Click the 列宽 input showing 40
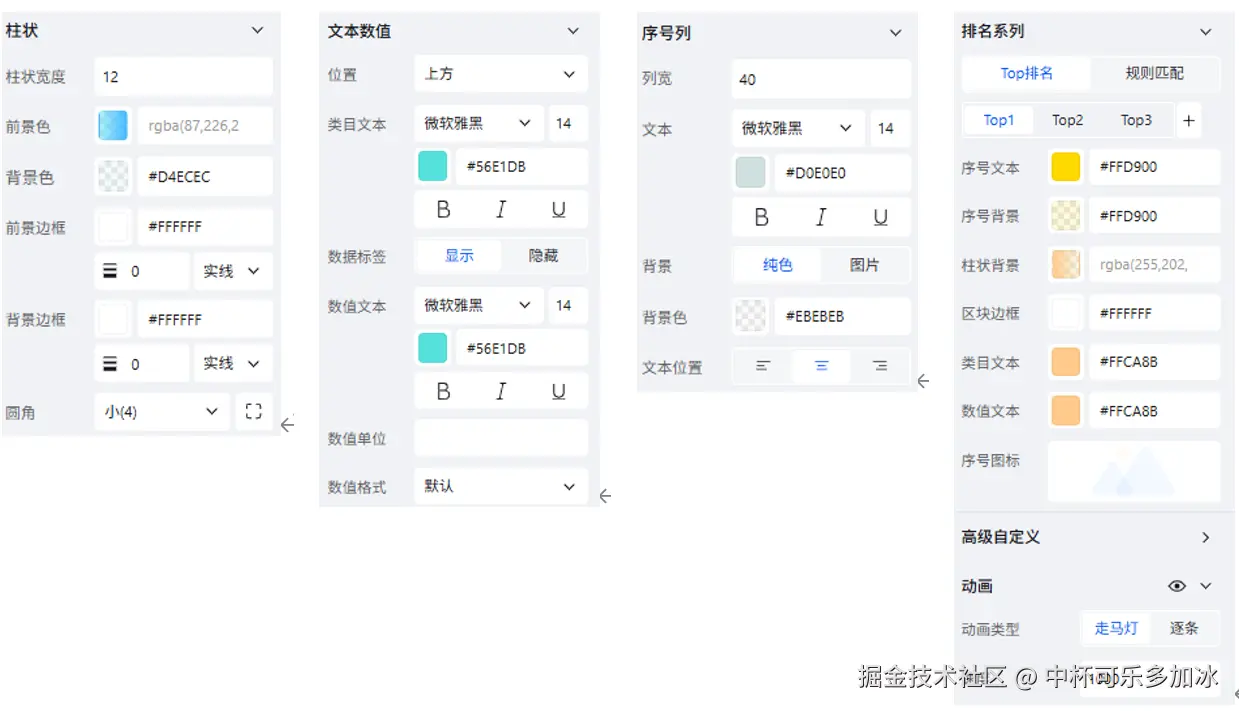 click(821, 79)
